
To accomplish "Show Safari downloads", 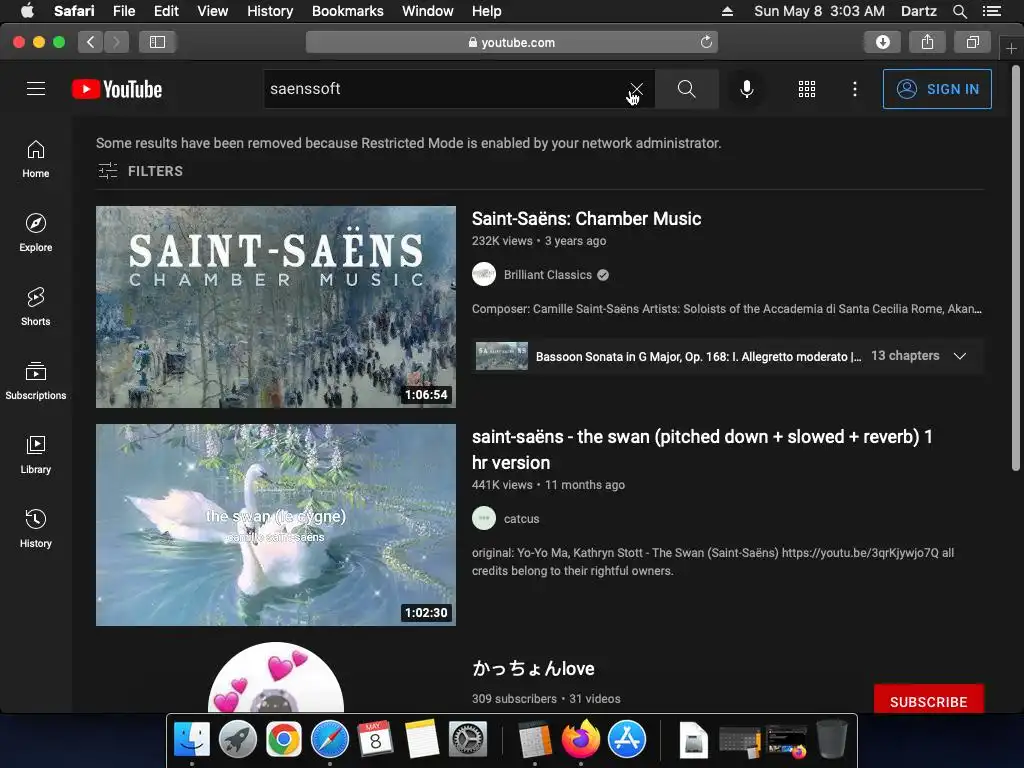I will [x=882, y=42].
